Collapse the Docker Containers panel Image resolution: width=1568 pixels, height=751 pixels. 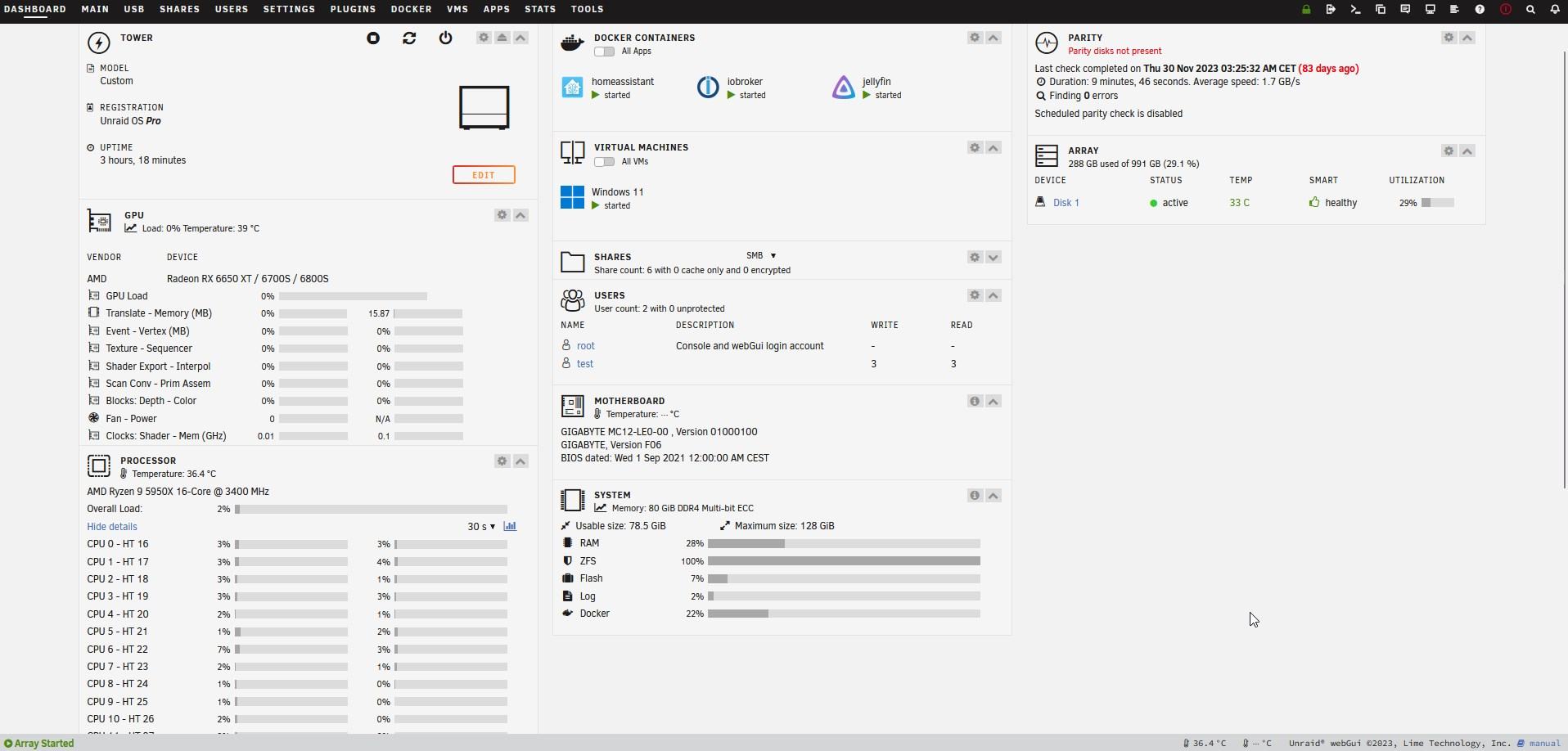point(993,38)
